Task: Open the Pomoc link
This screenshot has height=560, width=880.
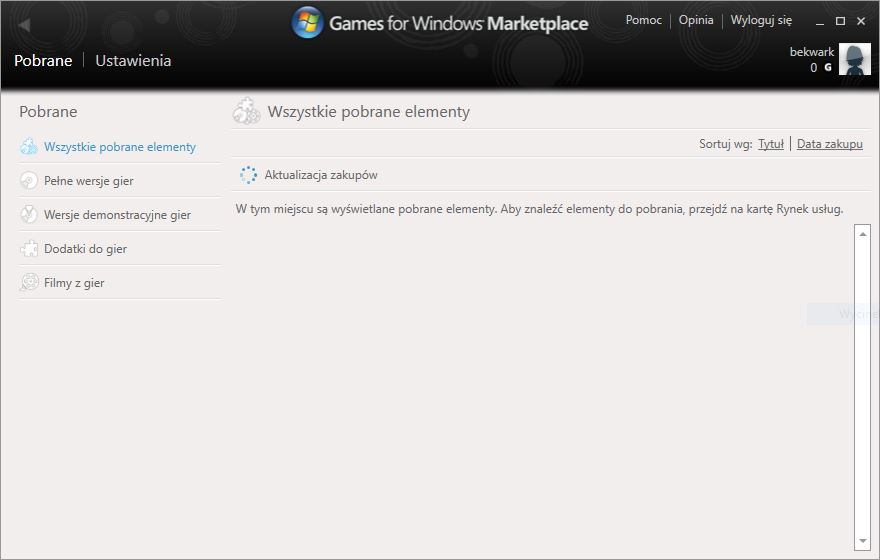Action: click(644, 20)
